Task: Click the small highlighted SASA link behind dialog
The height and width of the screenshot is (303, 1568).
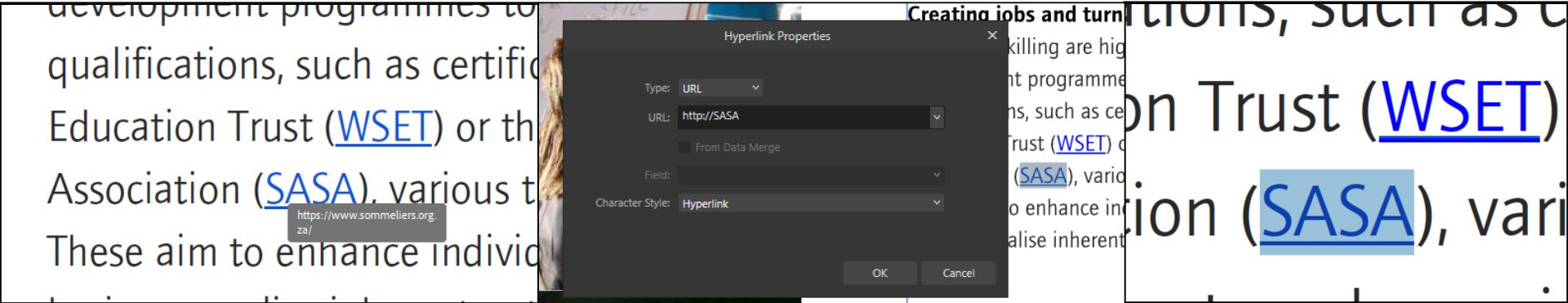Action: (x=1043, y=176)
